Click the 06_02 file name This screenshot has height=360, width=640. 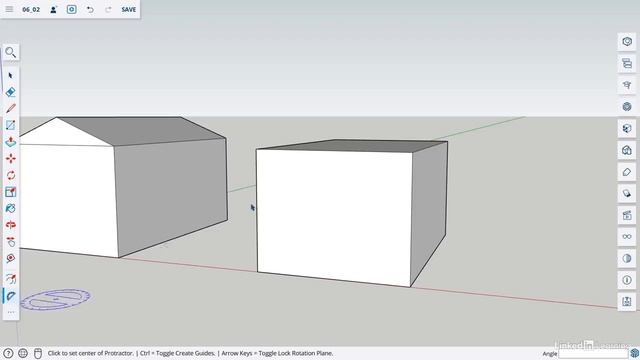pos(31,9)
